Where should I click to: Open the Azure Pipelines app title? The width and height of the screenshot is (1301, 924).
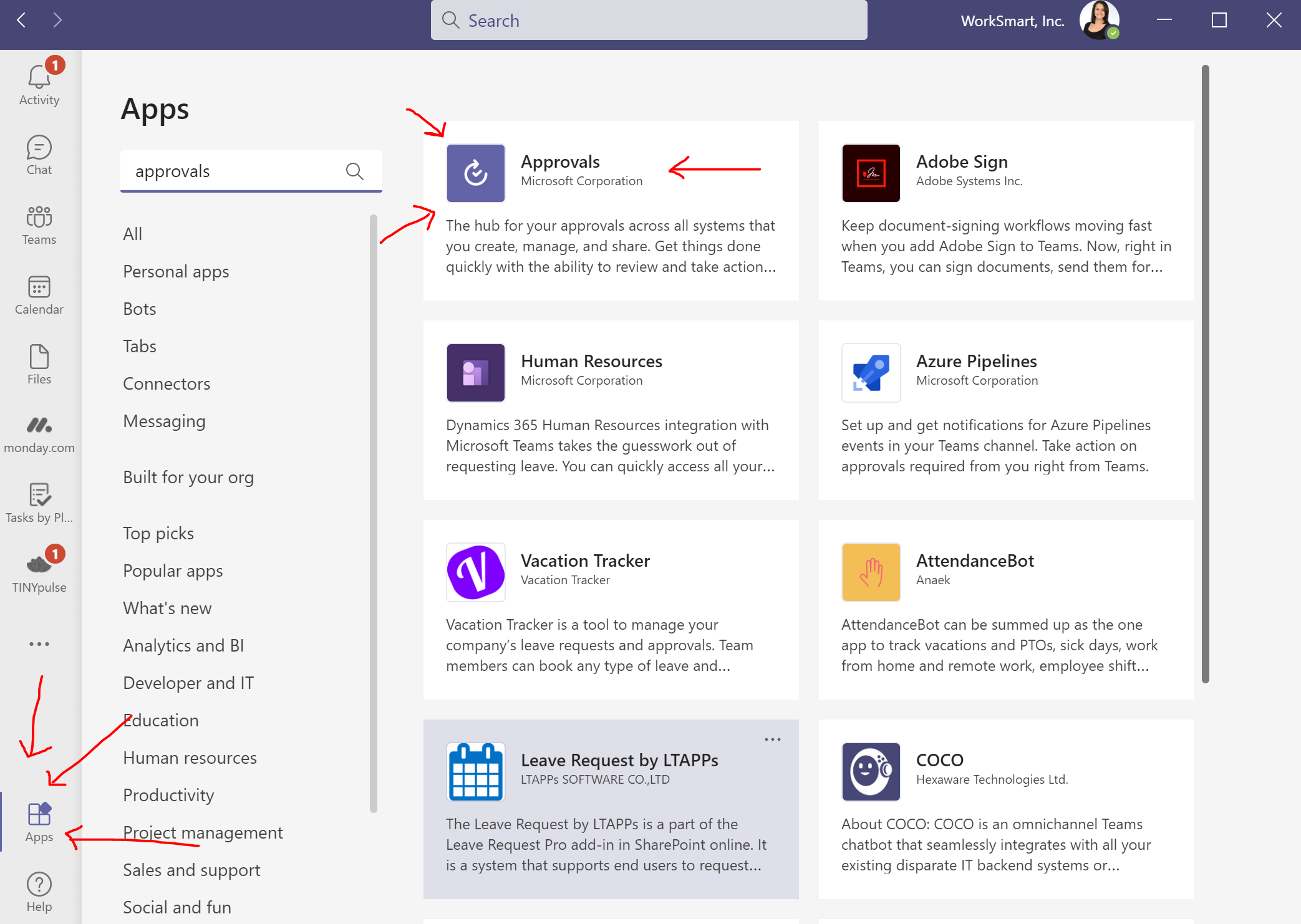pyautogui.click(x=976, y=361)
